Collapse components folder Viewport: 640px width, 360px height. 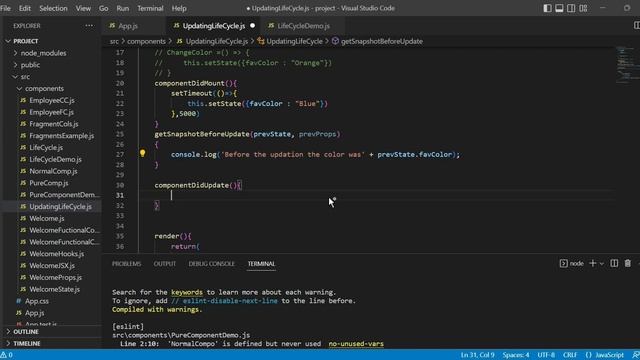[44, 89]
